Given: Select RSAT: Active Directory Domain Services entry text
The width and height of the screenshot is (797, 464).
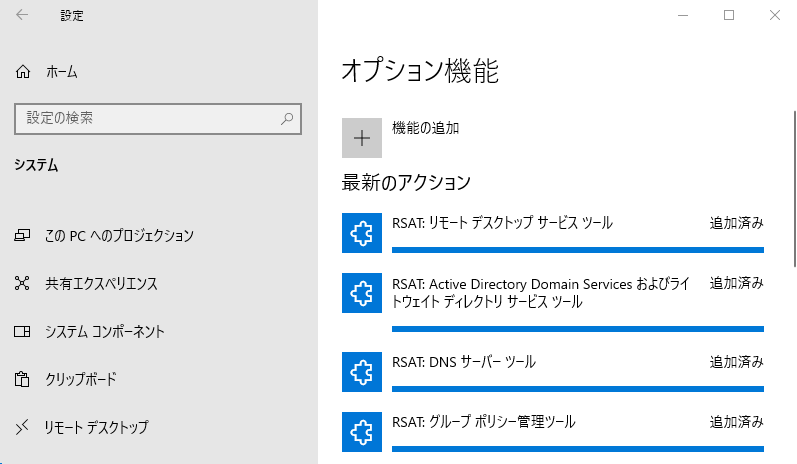Looking at the screenshot, I should tap(541, 293).
